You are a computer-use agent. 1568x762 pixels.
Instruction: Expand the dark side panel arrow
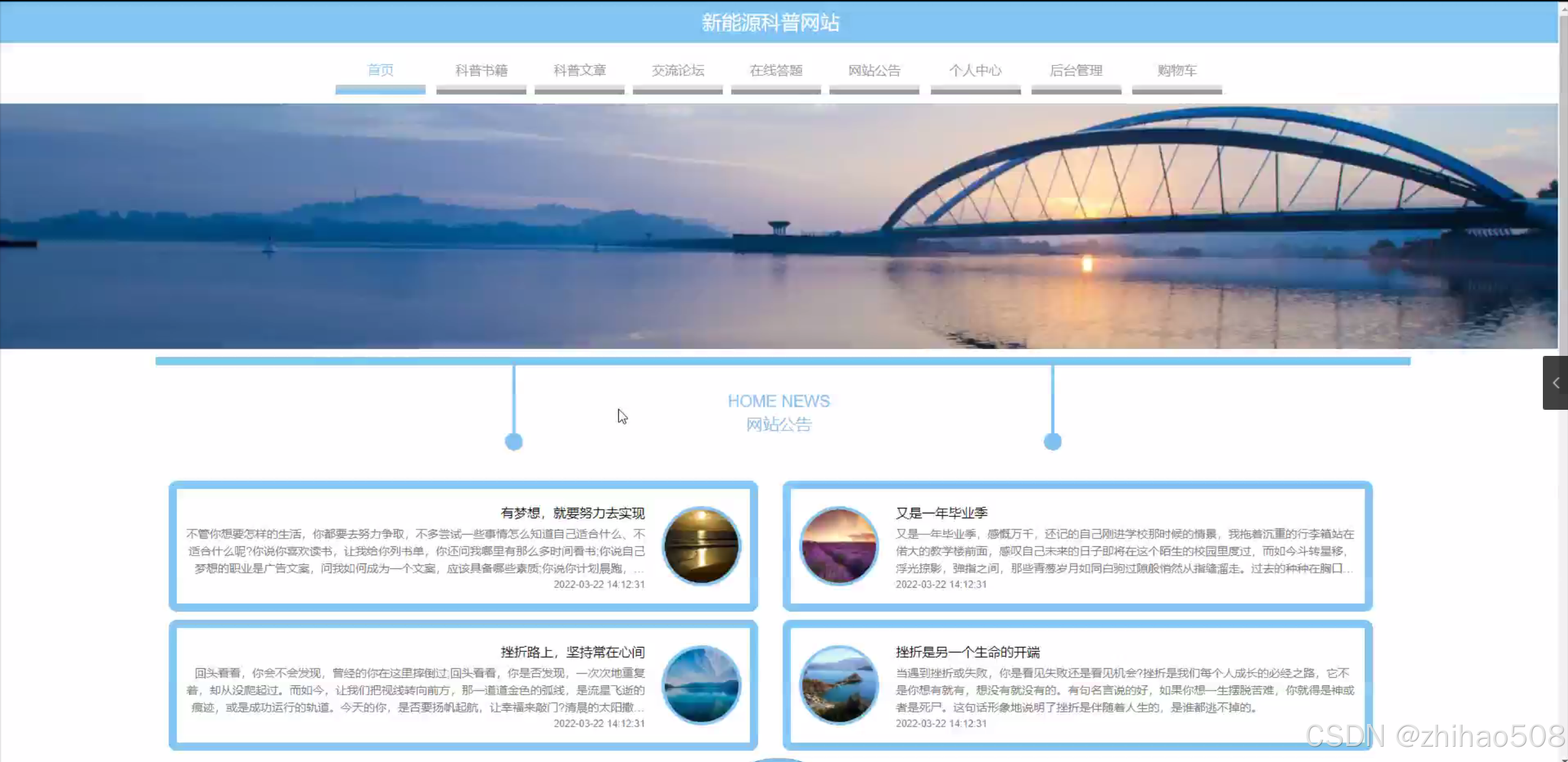click(1555, 383)
